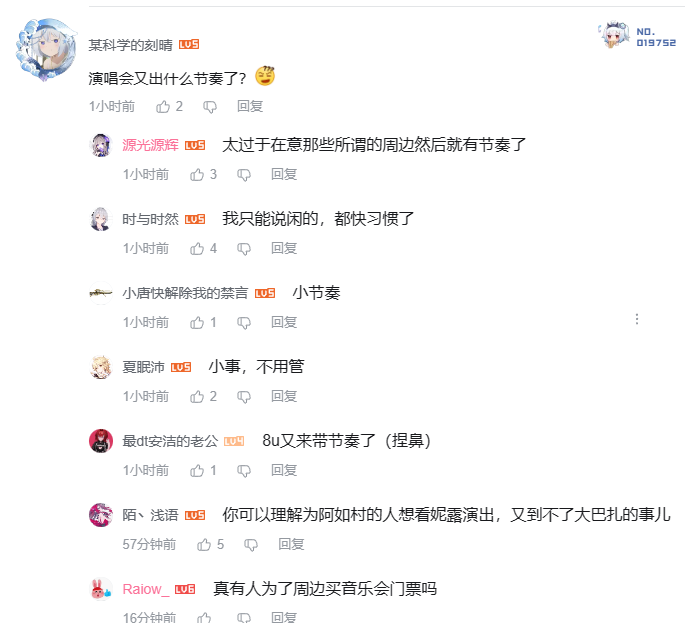Reply to 某科学的刻晴's top comment
689x623 pixels.
pos(250,106)
